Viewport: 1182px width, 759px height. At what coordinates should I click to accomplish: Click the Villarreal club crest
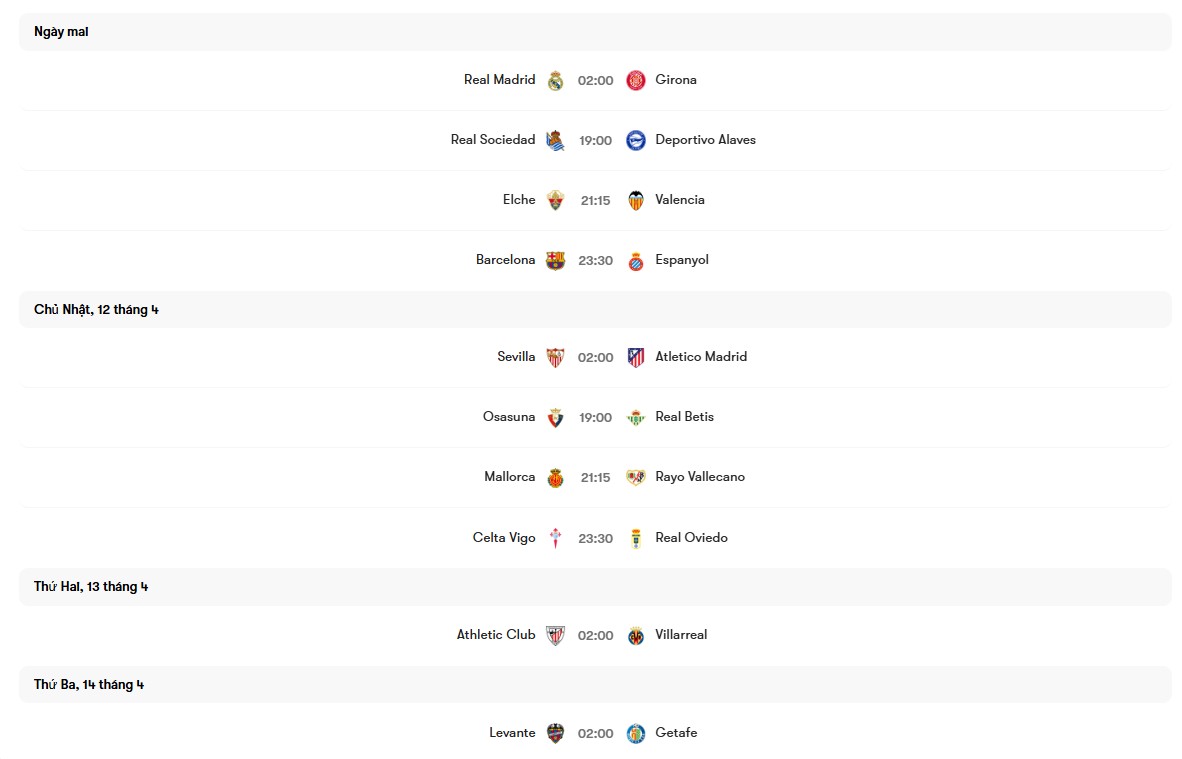[x=636, y=635]
